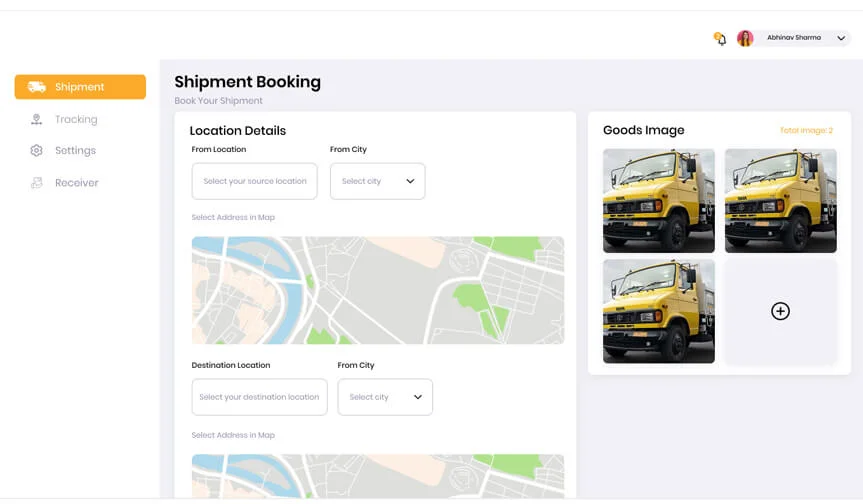The image size is (863, 504).
Task: Click the user profile avatar
Action: click(745, 38)
